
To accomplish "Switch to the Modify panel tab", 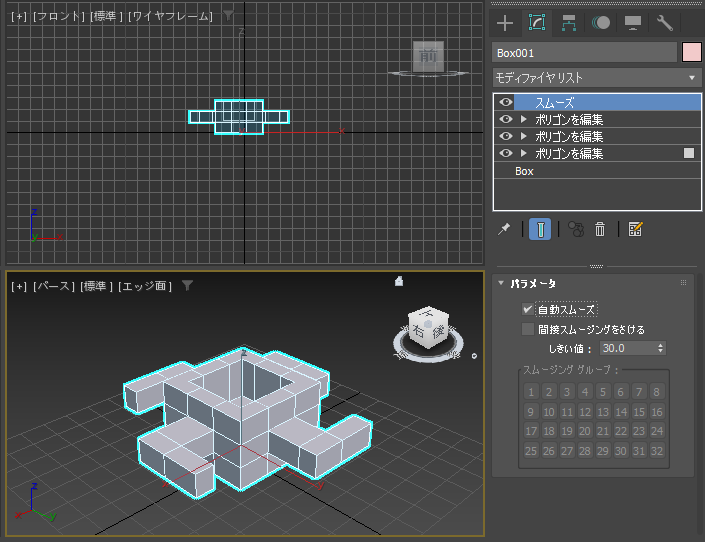I will pos(537,22).
